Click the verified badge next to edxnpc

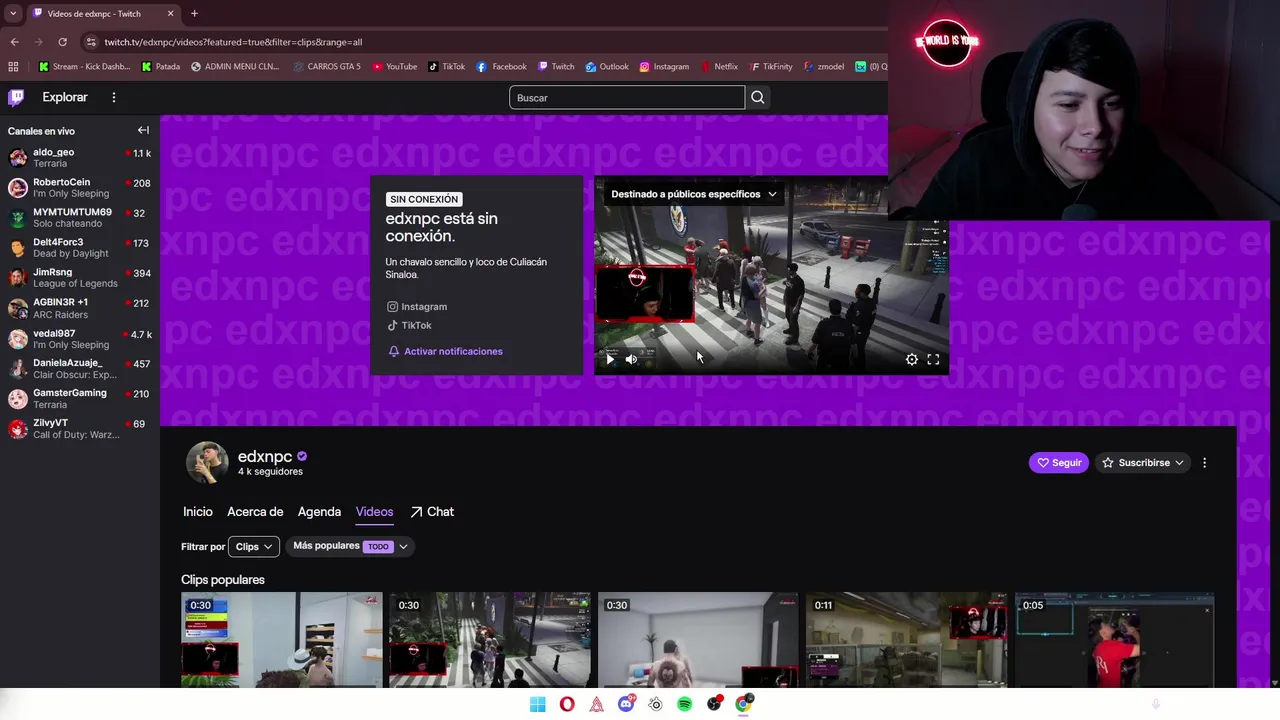tap(302, 456)
